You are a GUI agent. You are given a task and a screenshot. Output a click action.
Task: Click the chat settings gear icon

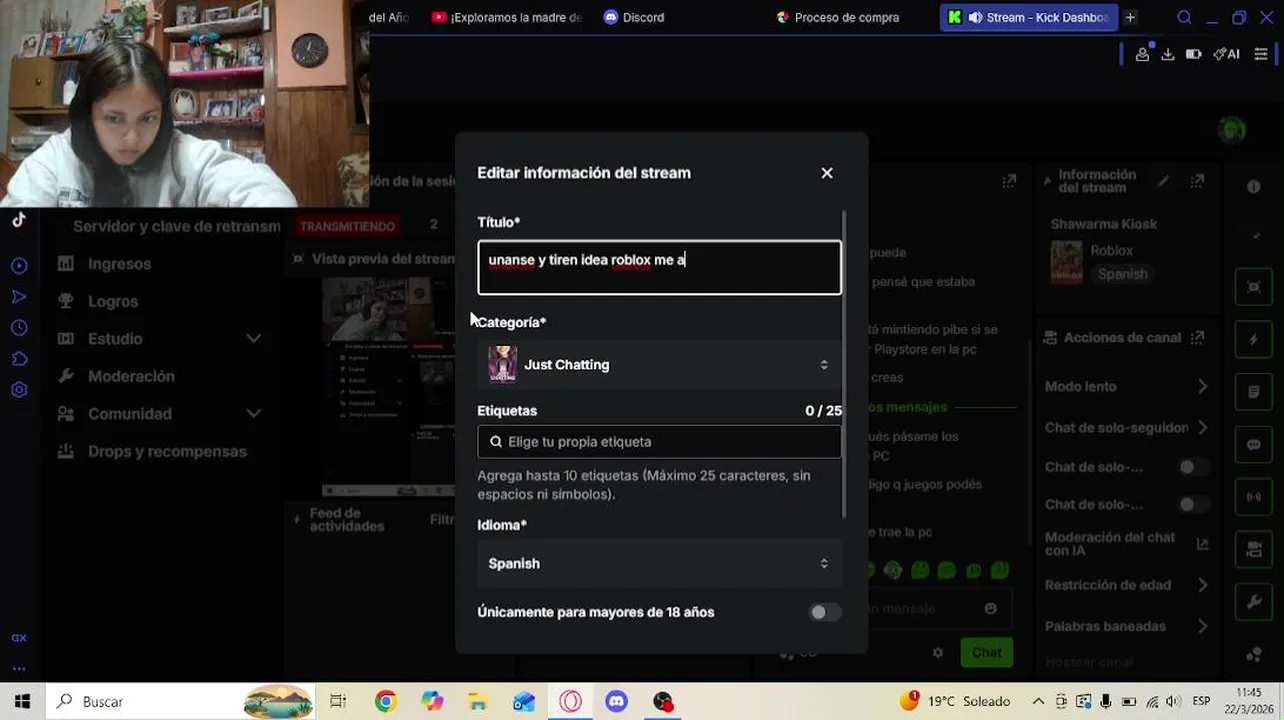click(937, 652)
